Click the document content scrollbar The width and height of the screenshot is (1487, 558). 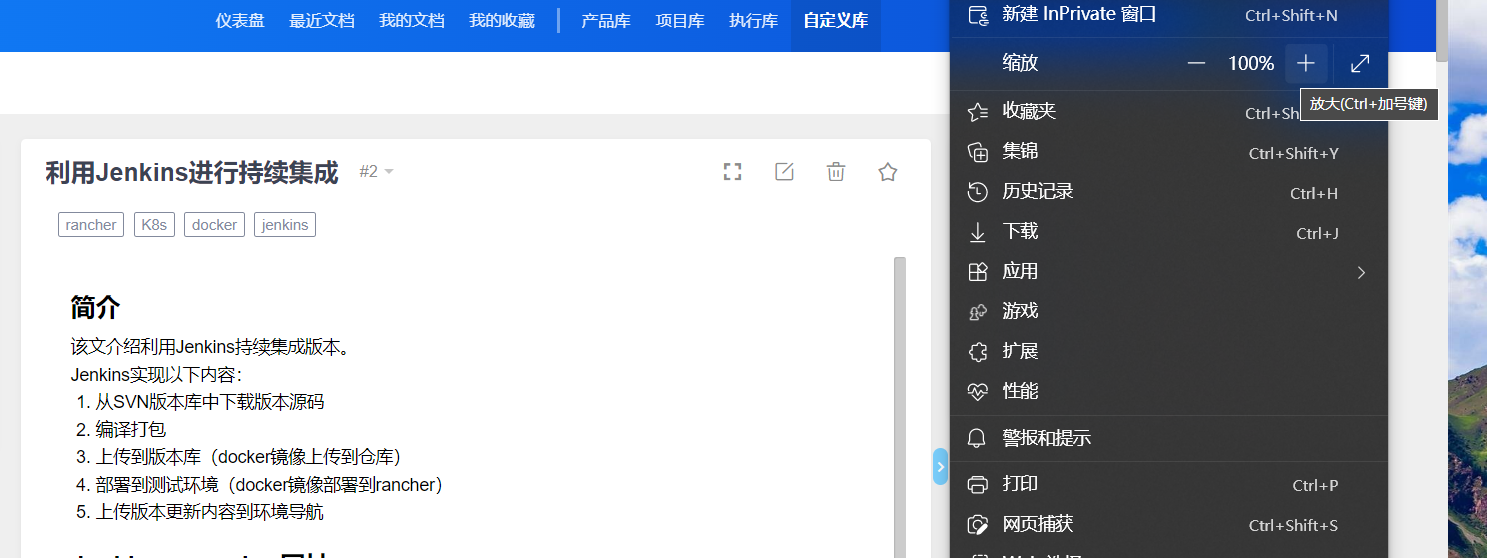(x=900, y=407)
